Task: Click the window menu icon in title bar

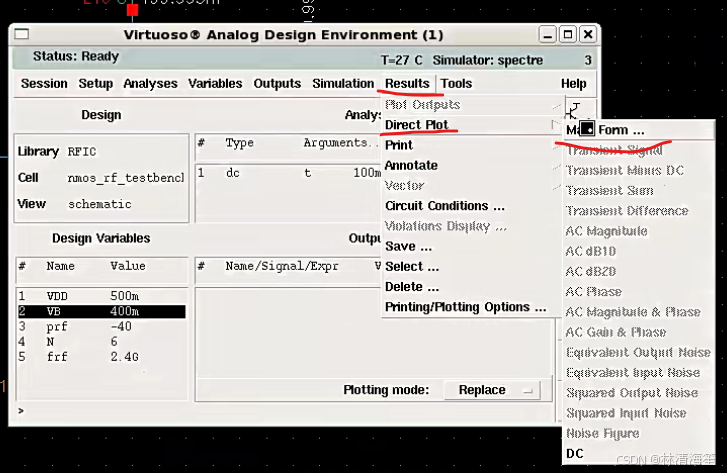Action: (21, 34)
